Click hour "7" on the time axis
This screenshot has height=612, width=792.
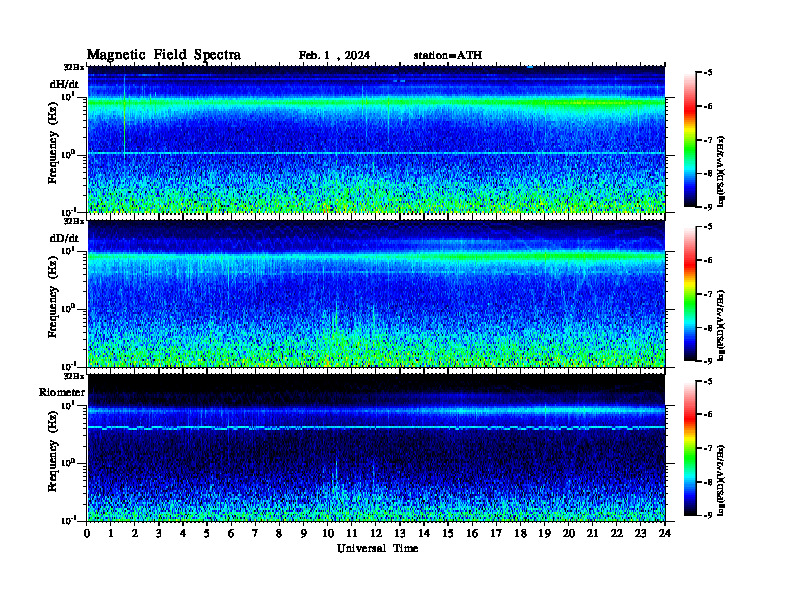(256, 533)
